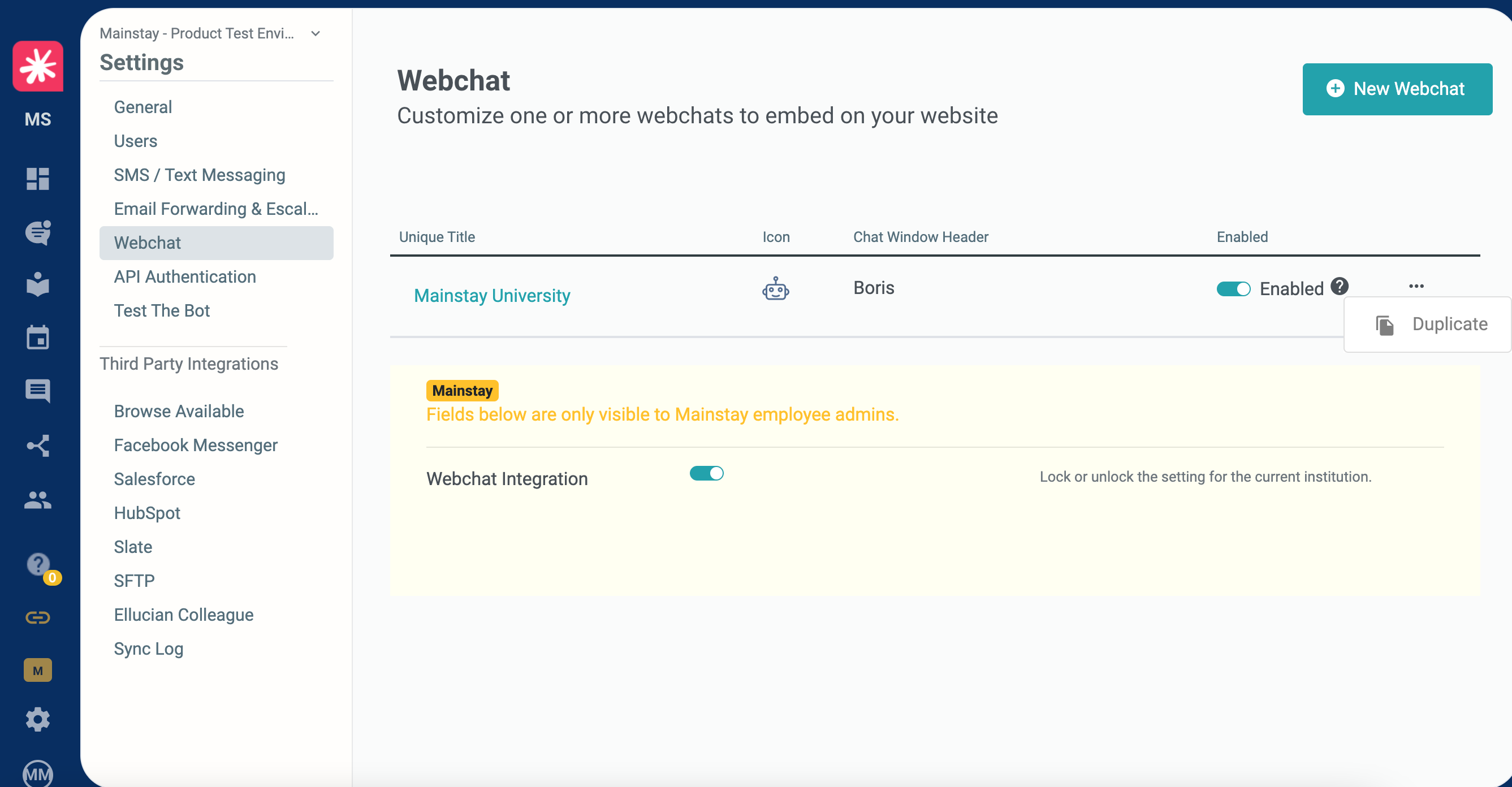1512x787 pixels.
Task: Click the help question mark with badge
Action: [x=39, y=565]
